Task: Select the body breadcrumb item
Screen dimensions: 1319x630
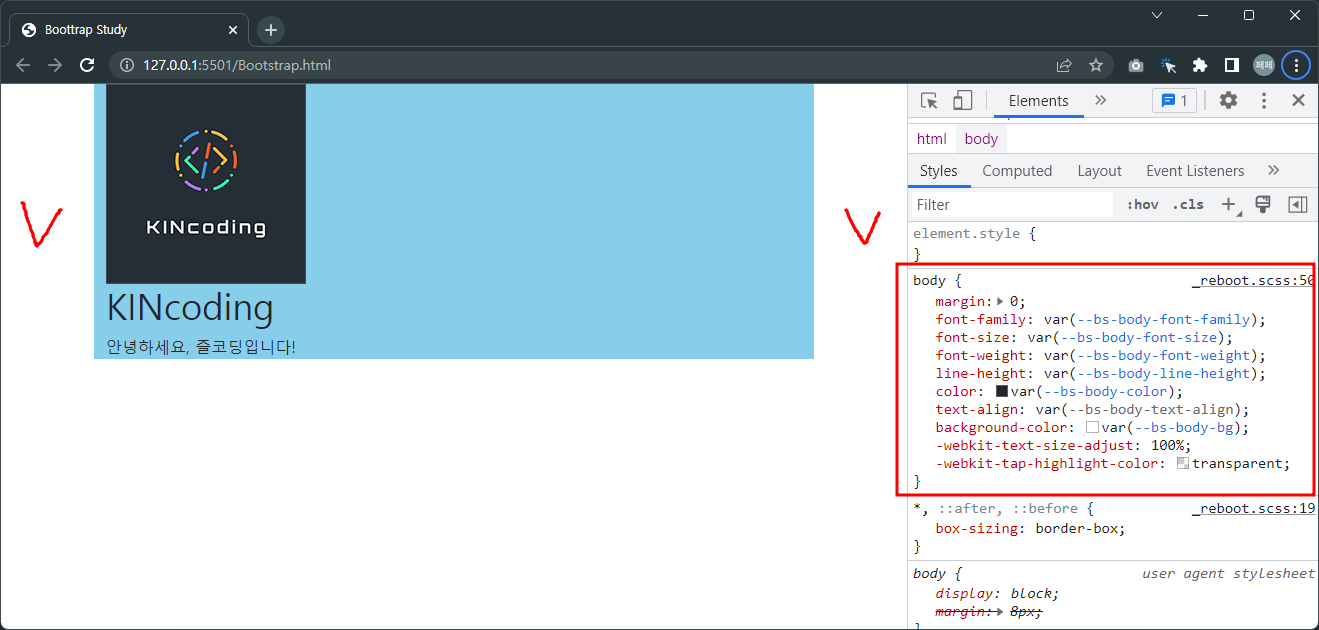Action: 980,138
